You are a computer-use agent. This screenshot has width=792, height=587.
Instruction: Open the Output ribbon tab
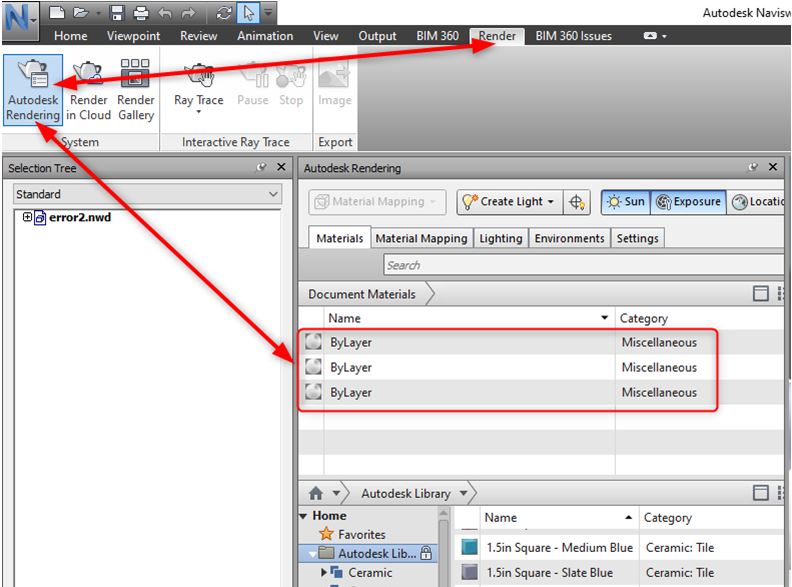(377, 36)
